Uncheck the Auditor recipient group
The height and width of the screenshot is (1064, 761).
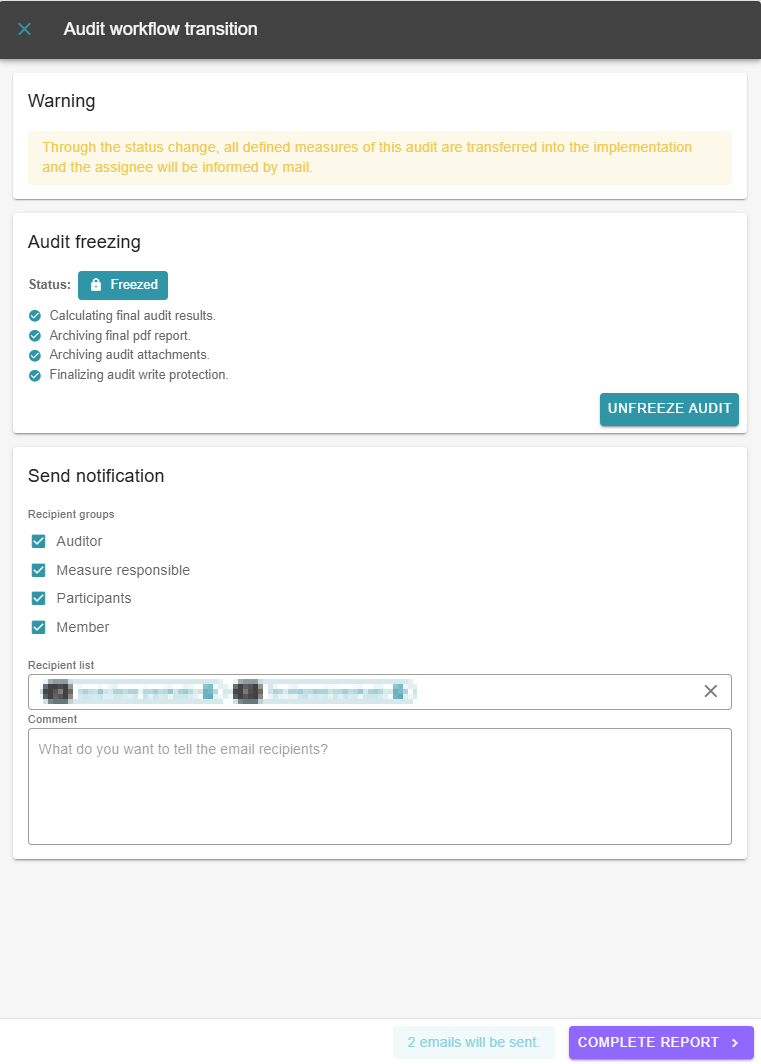[39, 541]
